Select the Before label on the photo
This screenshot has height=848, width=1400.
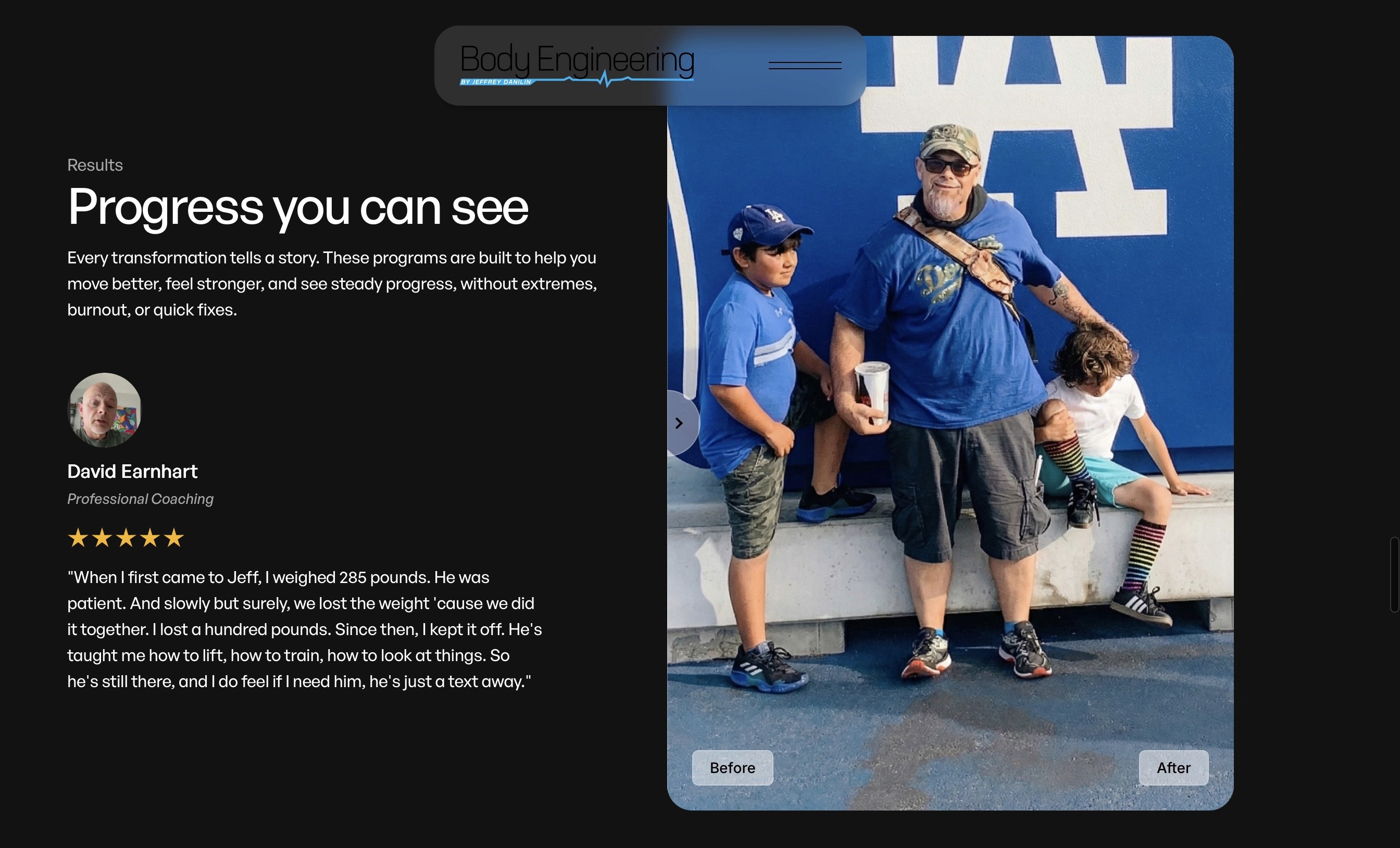pyautogui.click(x=732, y=768)
